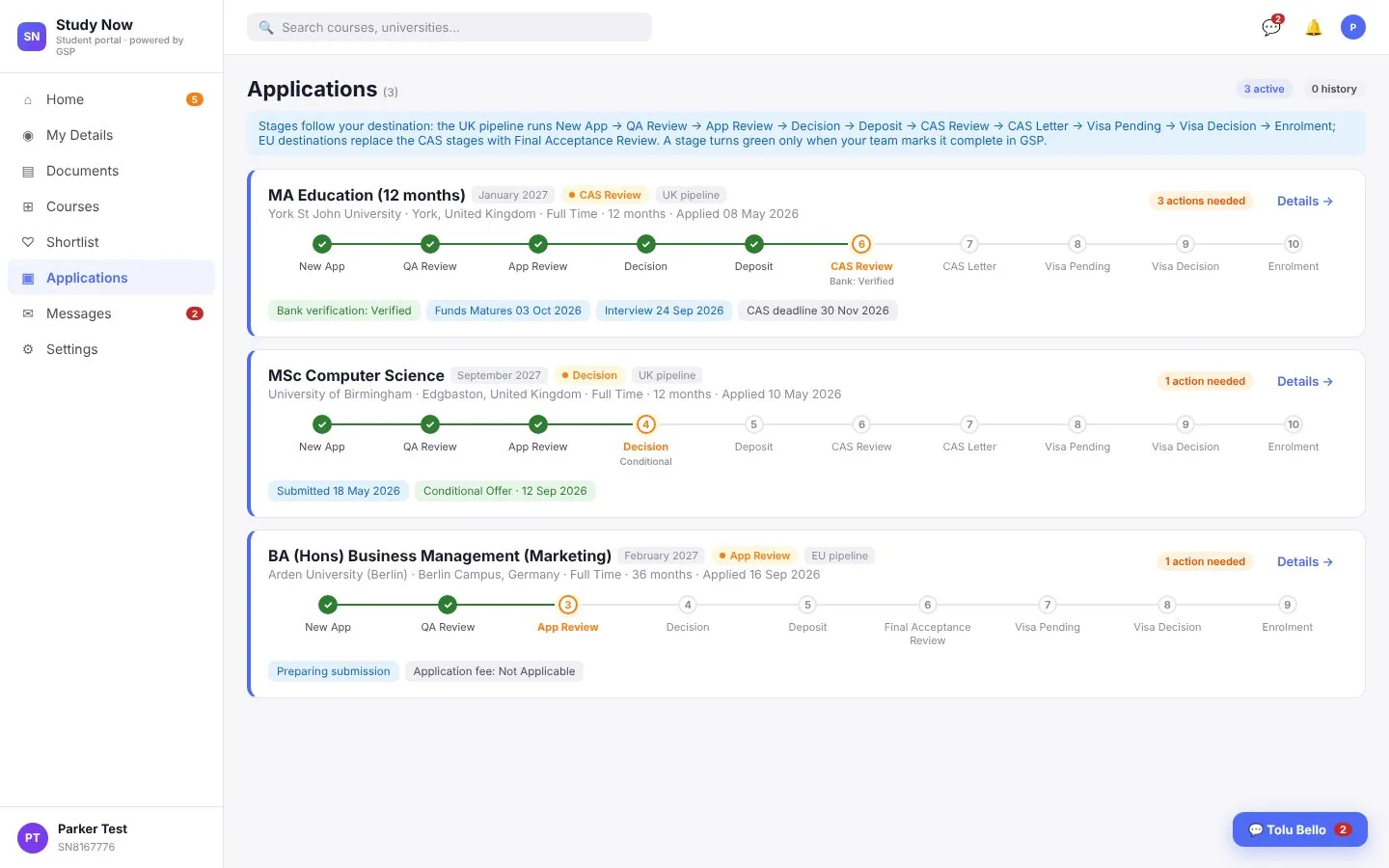Image resolution: width=1389 pixels, height=868 pixels.
Task: Open the Shortlist heart item
Action: coord(111,242)
